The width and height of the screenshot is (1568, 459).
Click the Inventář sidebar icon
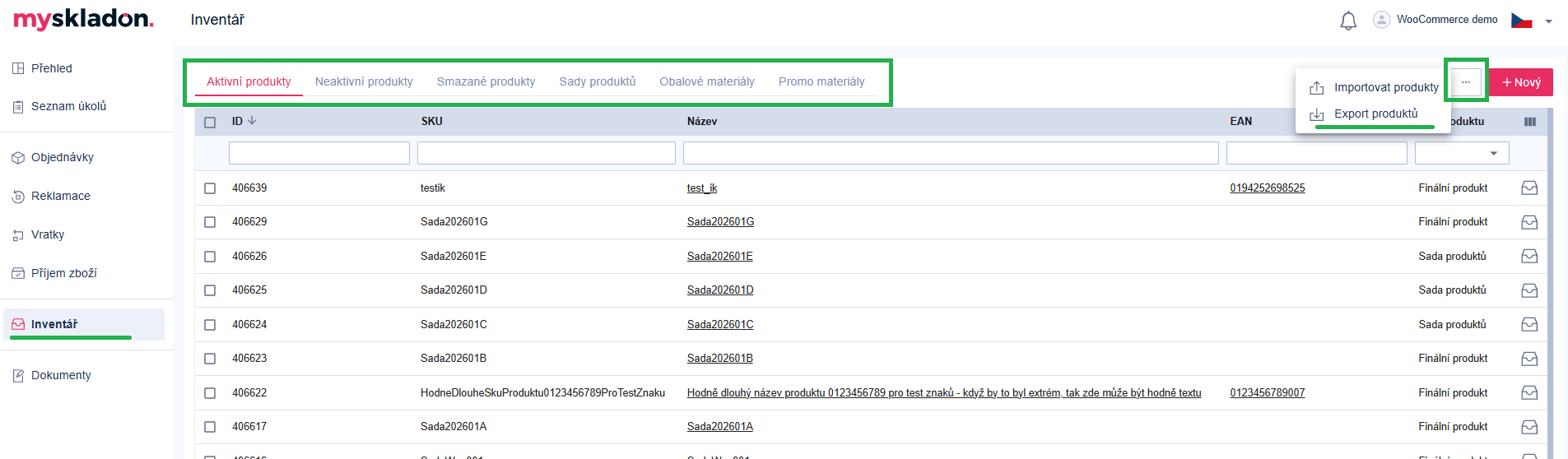click(x=18, y=324)
